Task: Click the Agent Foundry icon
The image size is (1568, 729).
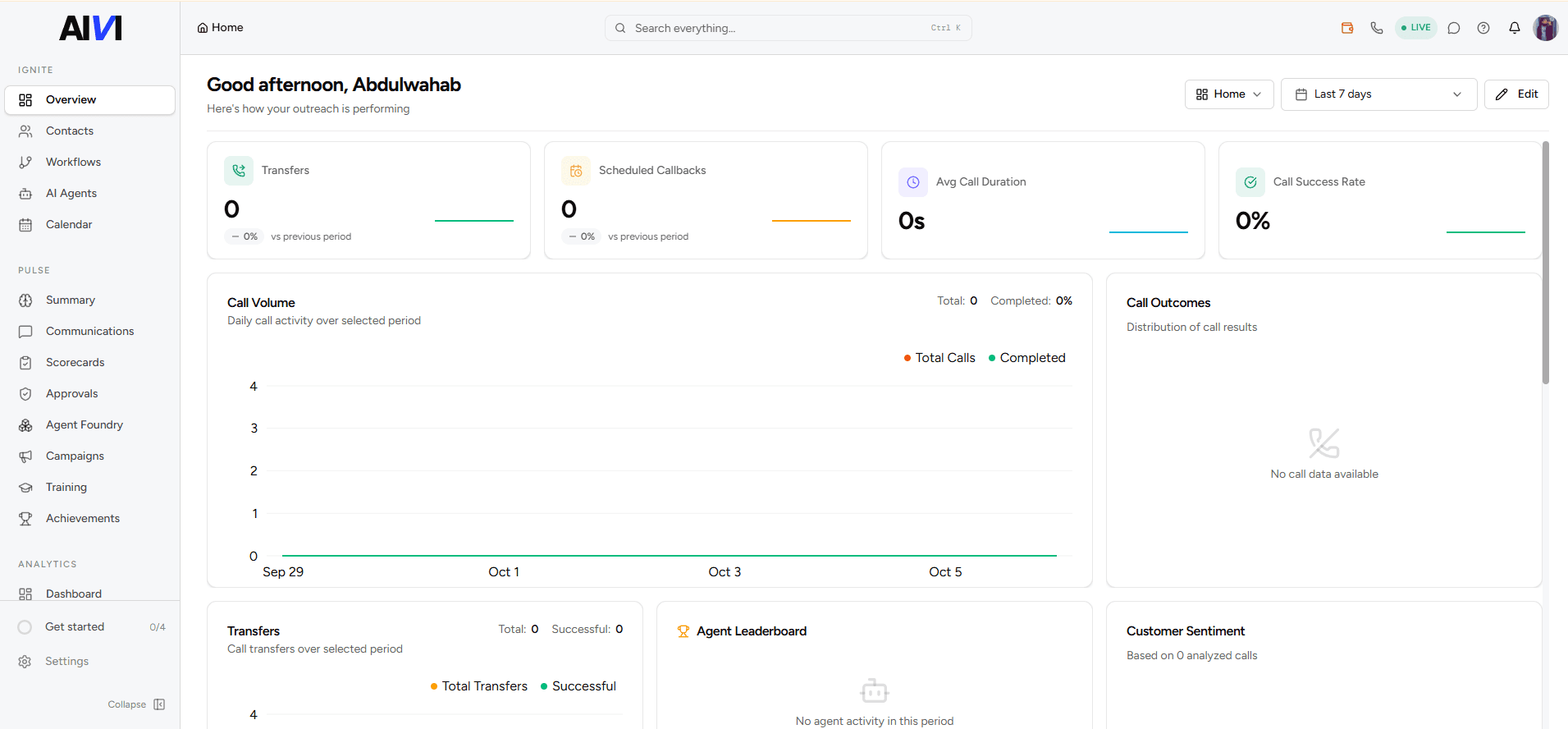Action: pyautogui.click(x=25, y=425)
